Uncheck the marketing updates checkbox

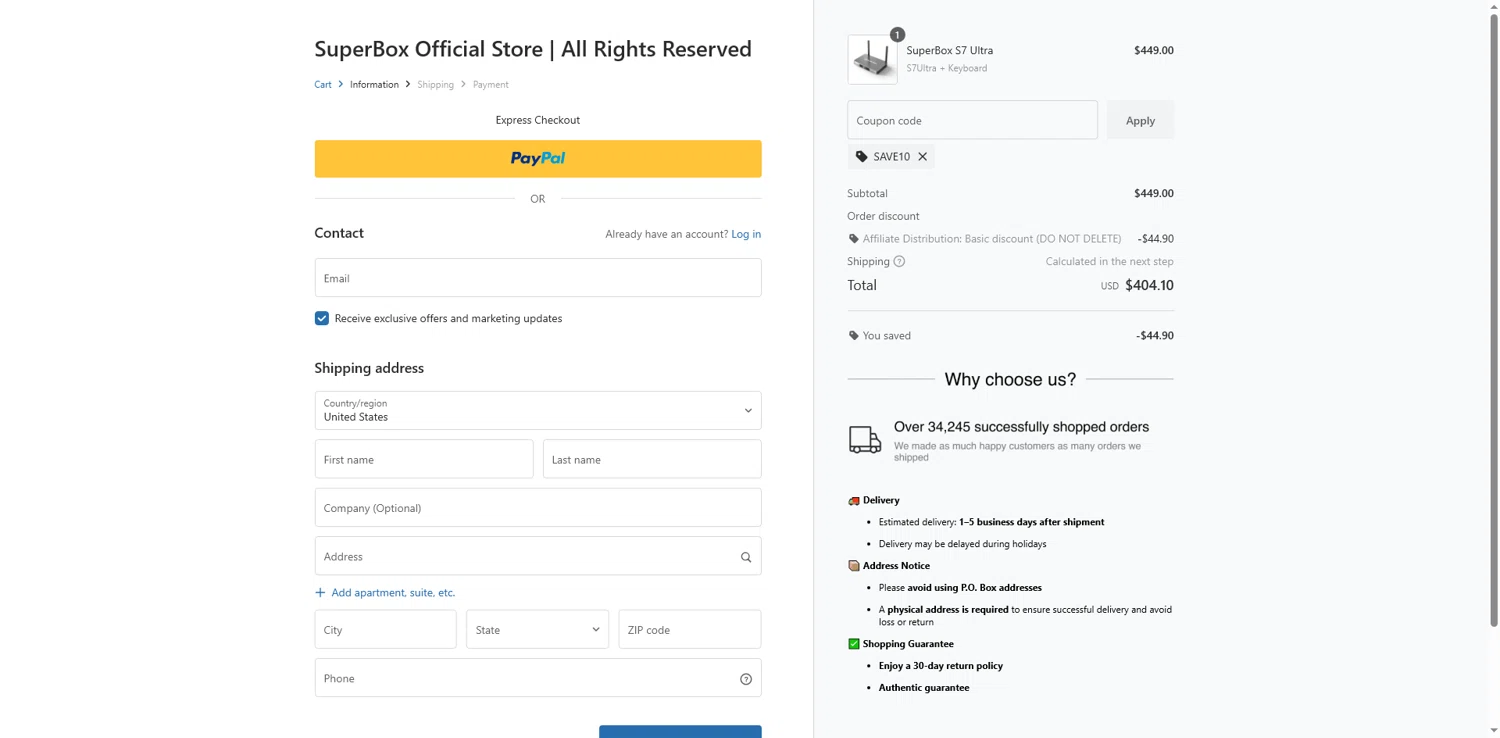(322, 319)
